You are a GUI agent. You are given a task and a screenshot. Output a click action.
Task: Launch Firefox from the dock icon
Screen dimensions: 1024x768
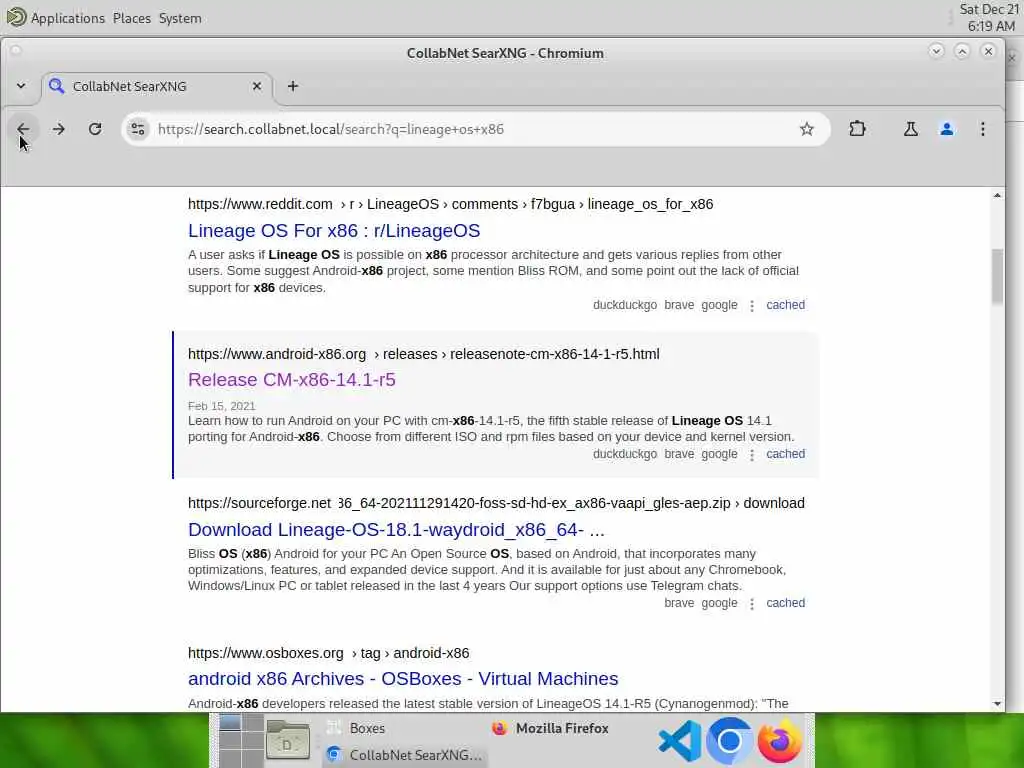(x=780, y=741)
